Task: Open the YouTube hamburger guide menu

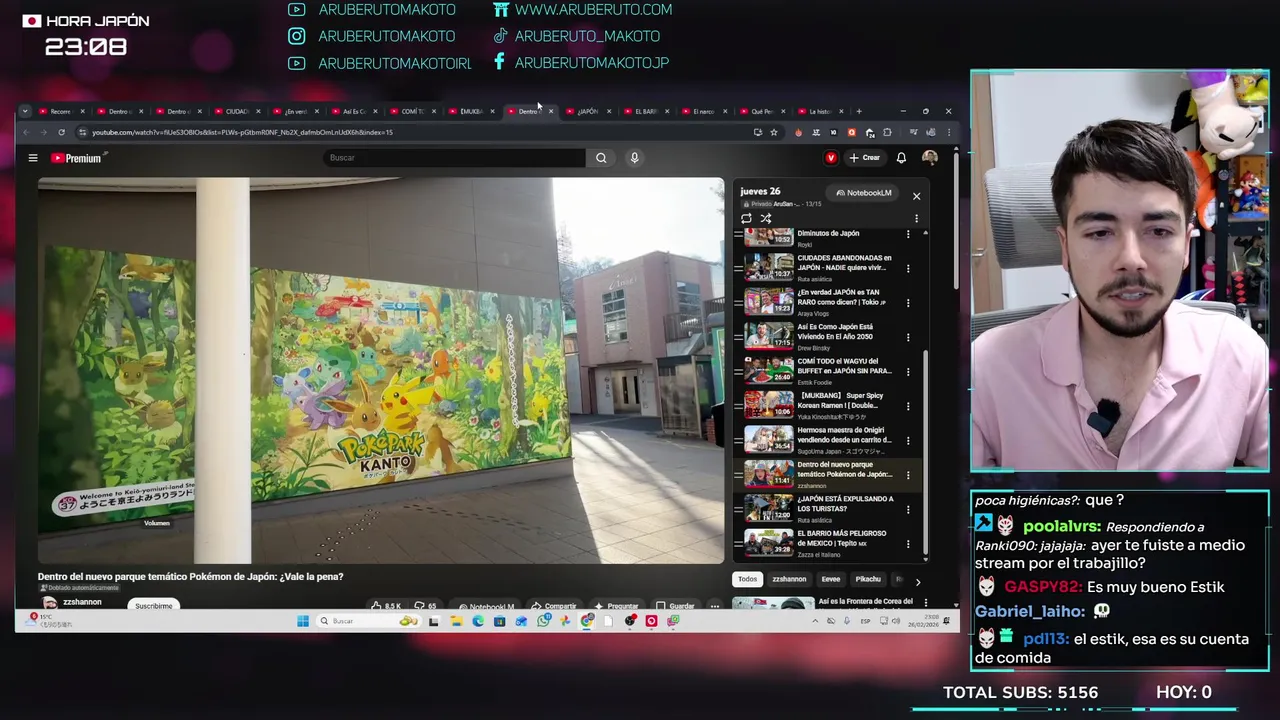Action: point(33,158)
